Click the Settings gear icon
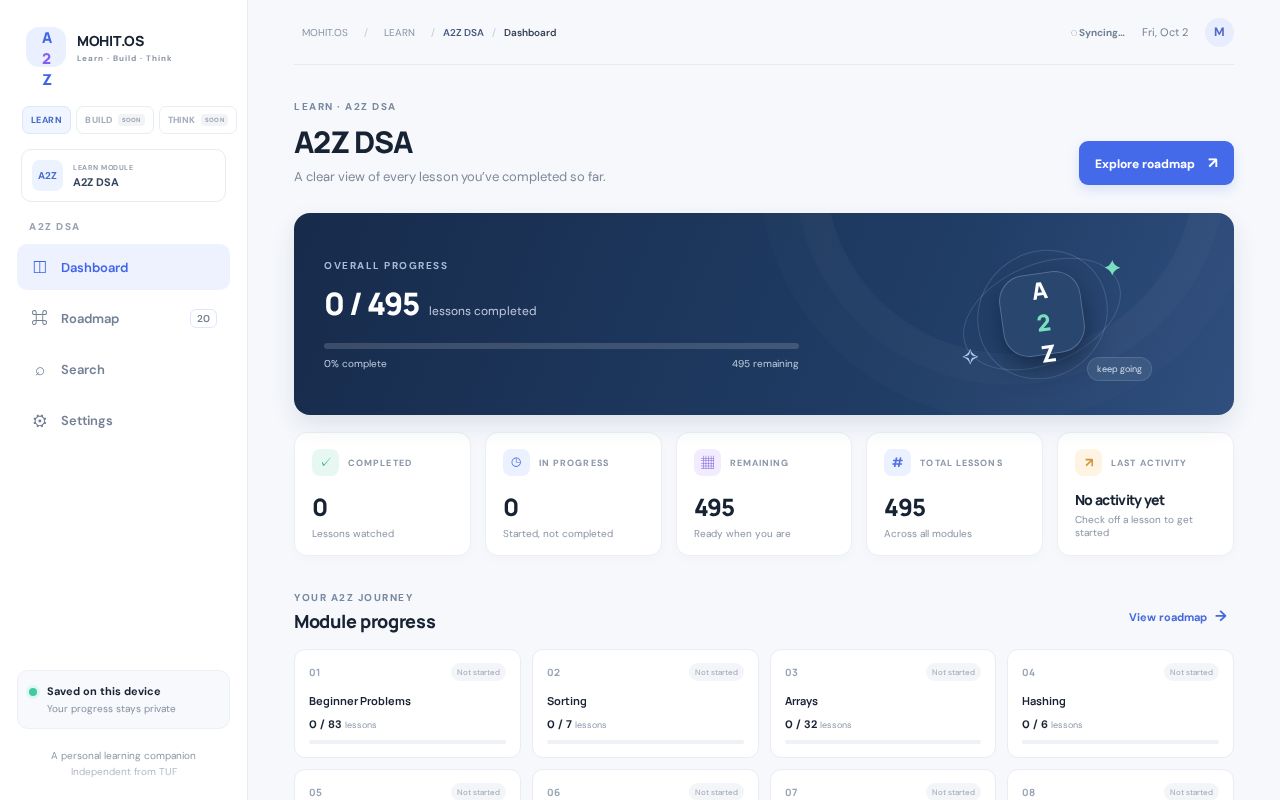Viewport: 1280px width, 800px height. [40, 421]
